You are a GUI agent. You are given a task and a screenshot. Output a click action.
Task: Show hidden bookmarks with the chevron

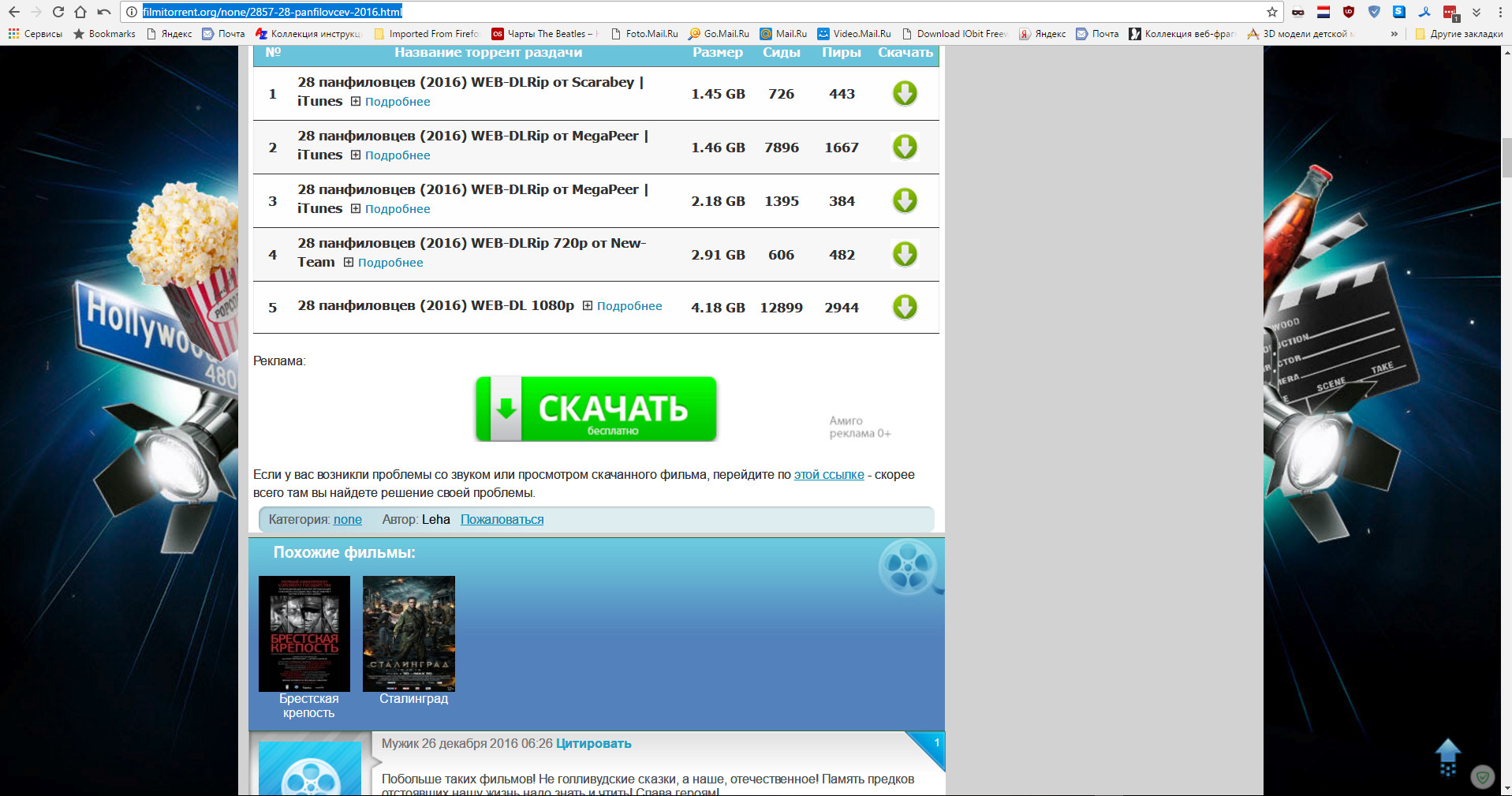pos(1394,34)
